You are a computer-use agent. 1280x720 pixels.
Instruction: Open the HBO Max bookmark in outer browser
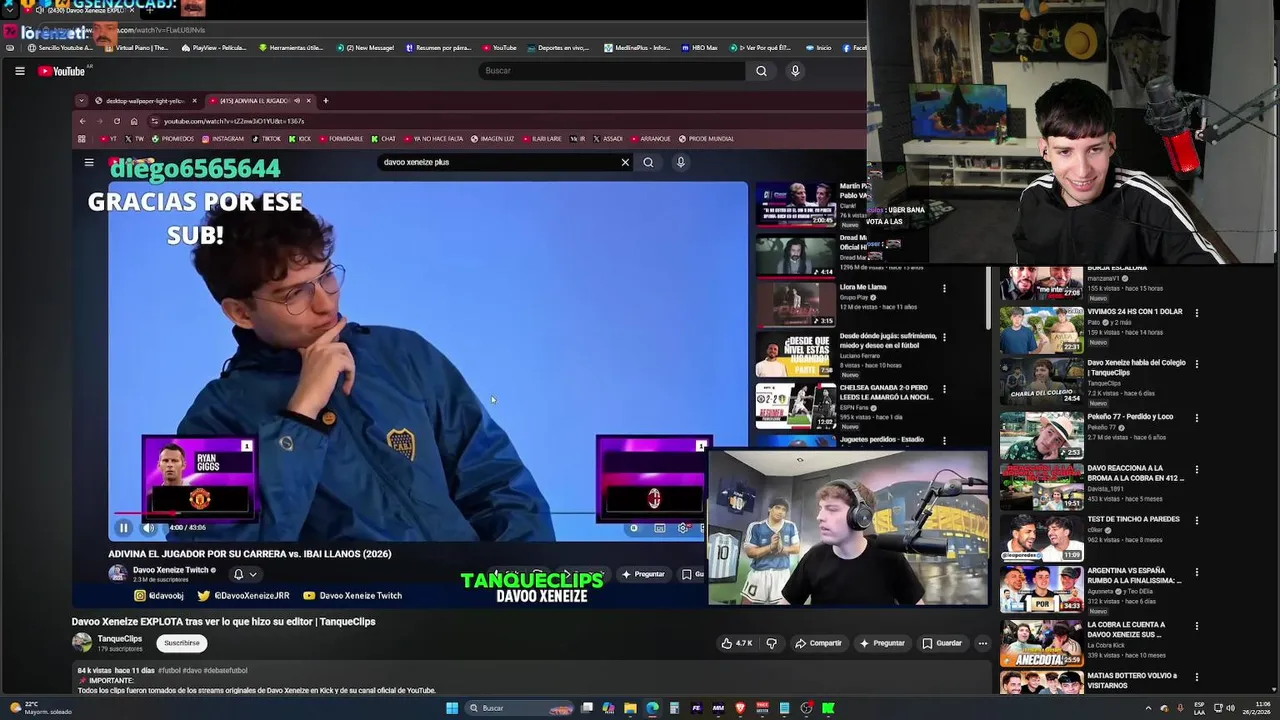click(x=700, y=47)
